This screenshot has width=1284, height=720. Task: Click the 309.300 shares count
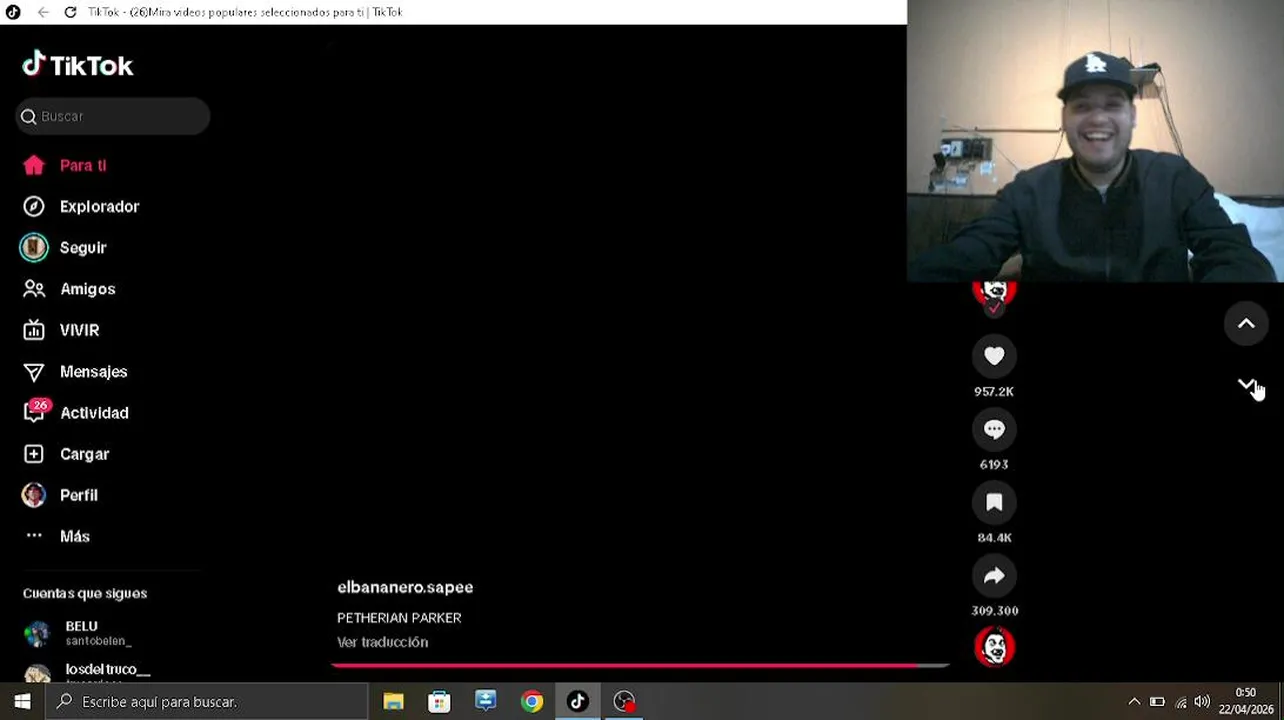pyautogui.click(x=995, y=610)
